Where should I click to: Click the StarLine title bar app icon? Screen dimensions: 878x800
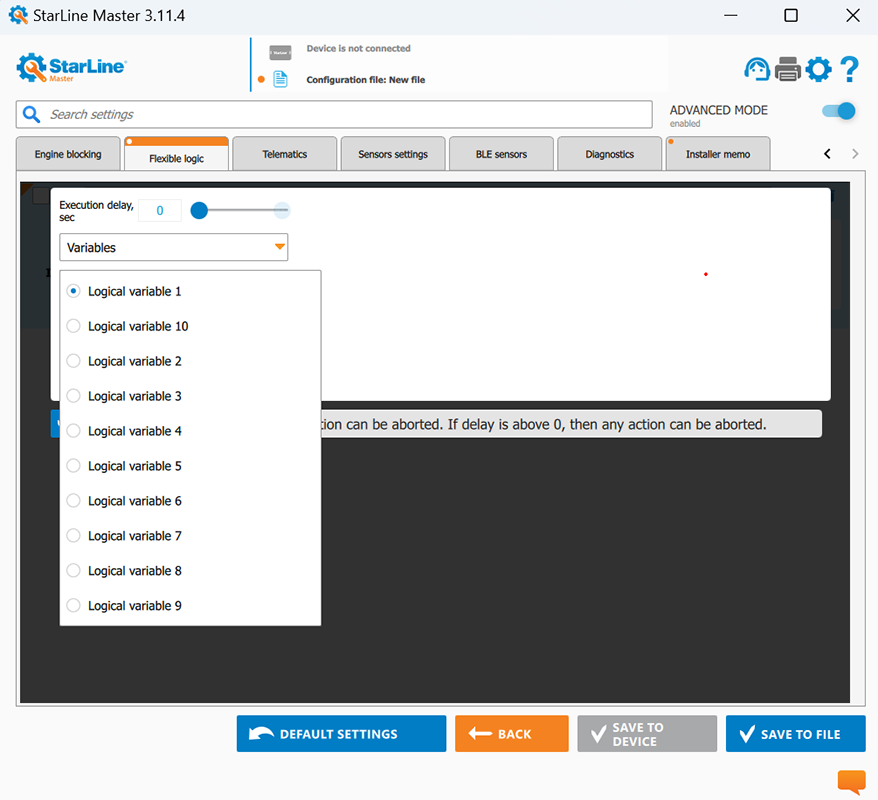(x=18, y=15)
